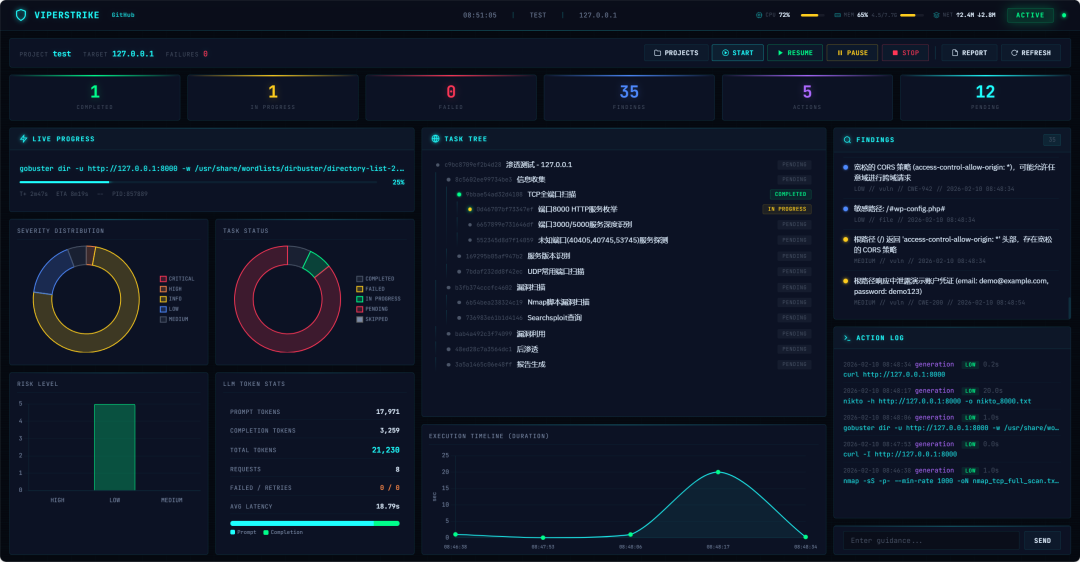Open the Projects list button
This screenshot has height=562, width=1080.
pos(676,53)
